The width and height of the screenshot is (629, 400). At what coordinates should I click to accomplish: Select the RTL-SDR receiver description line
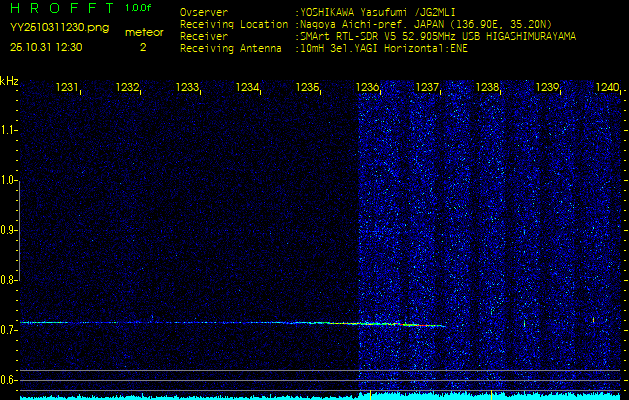pos(437,35)
